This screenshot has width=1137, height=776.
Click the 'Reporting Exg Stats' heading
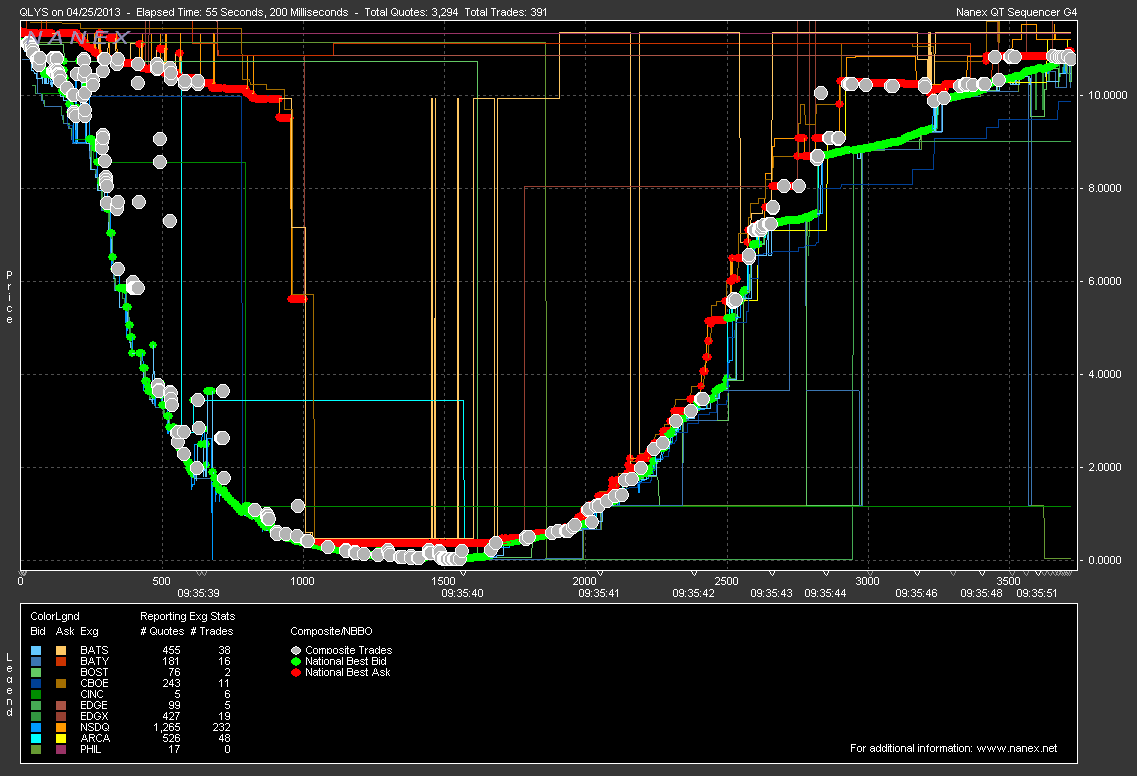pyautogui.click(x=188, y=616)
